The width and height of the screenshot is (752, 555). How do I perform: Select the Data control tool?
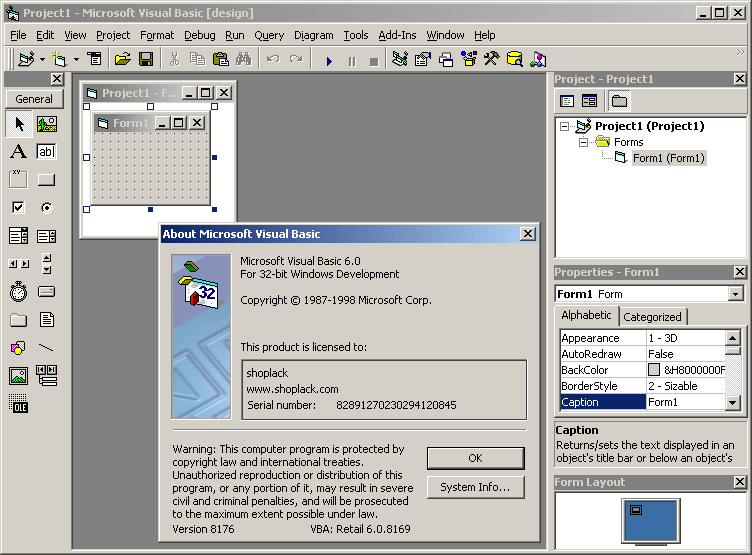tap(47, 376)
